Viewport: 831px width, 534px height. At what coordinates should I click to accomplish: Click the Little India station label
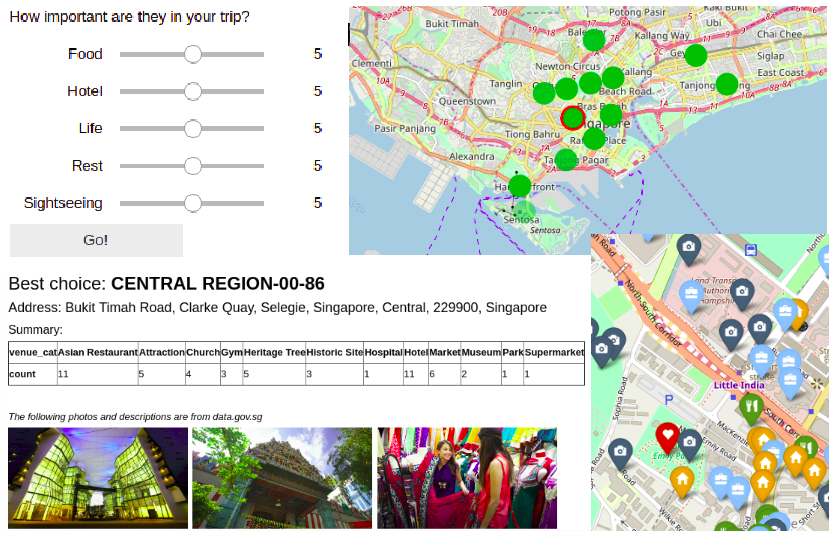pyautogui.click(x=739, y=385)
